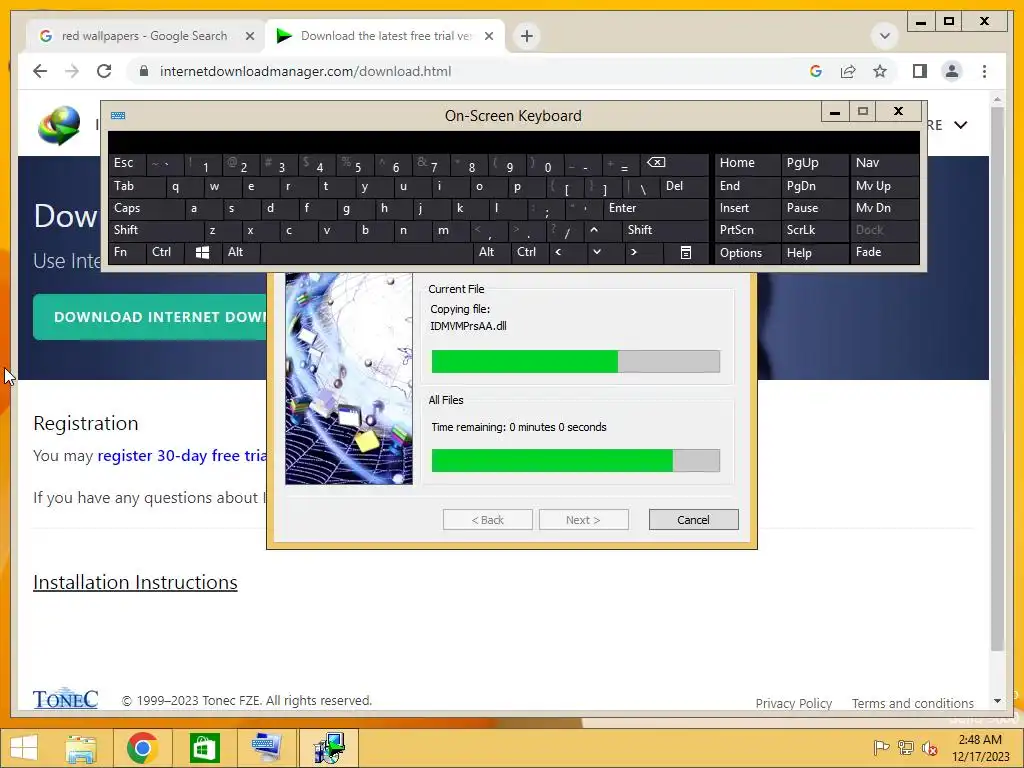The height and width of the screenshot is (768, 1024).
Task: Switch to the red wallpapers Google Search tab
Action: [144, 36]
